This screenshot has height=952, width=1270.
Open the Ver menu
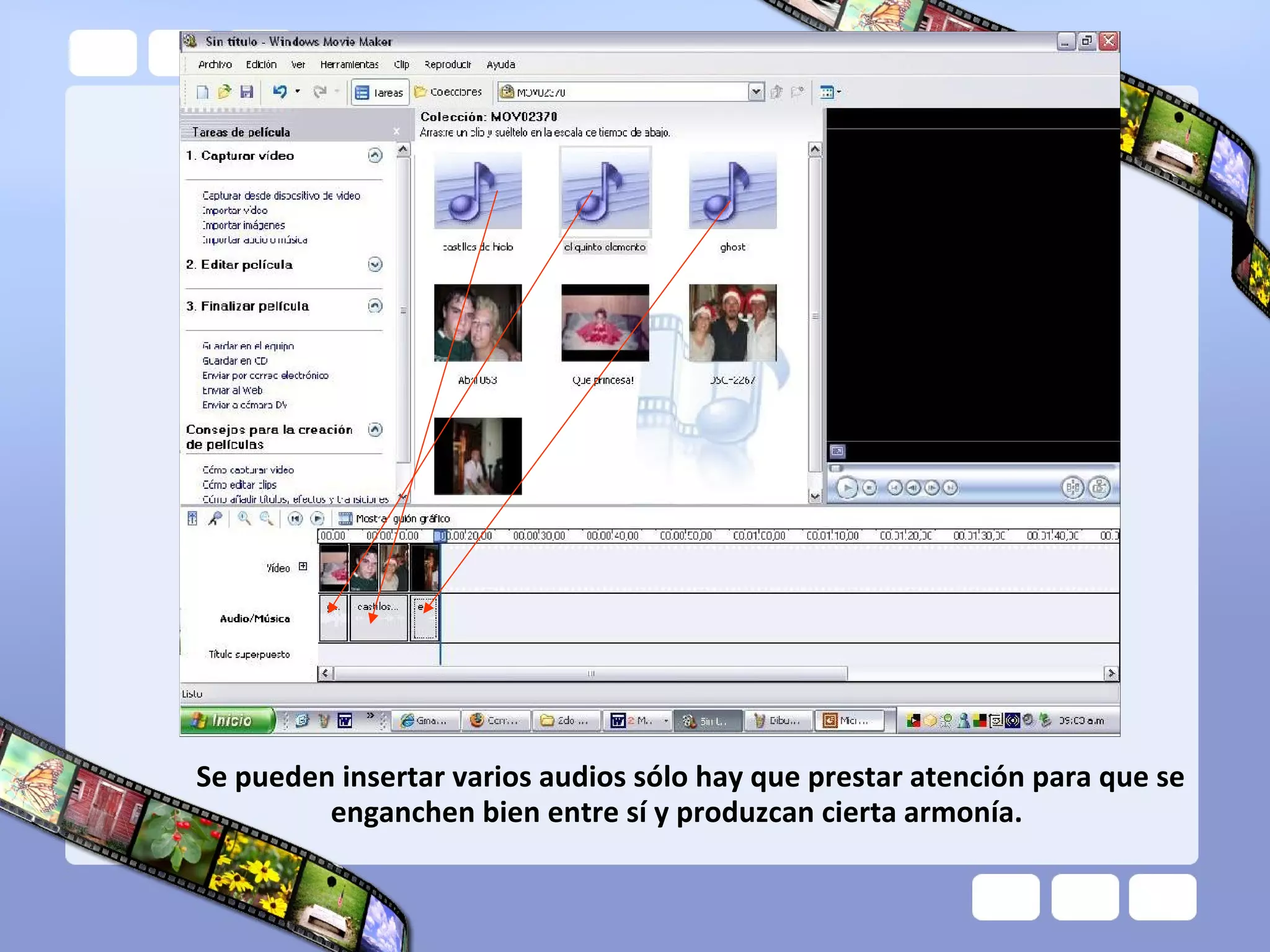point(298,64)
